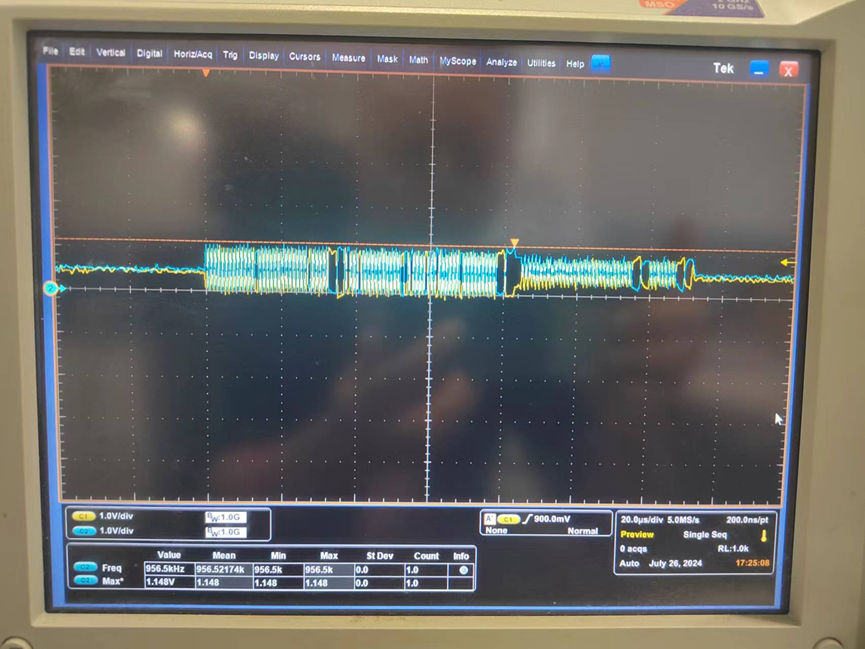Click the Mean column header
The image size is (865, 649).
coord(224,555)
